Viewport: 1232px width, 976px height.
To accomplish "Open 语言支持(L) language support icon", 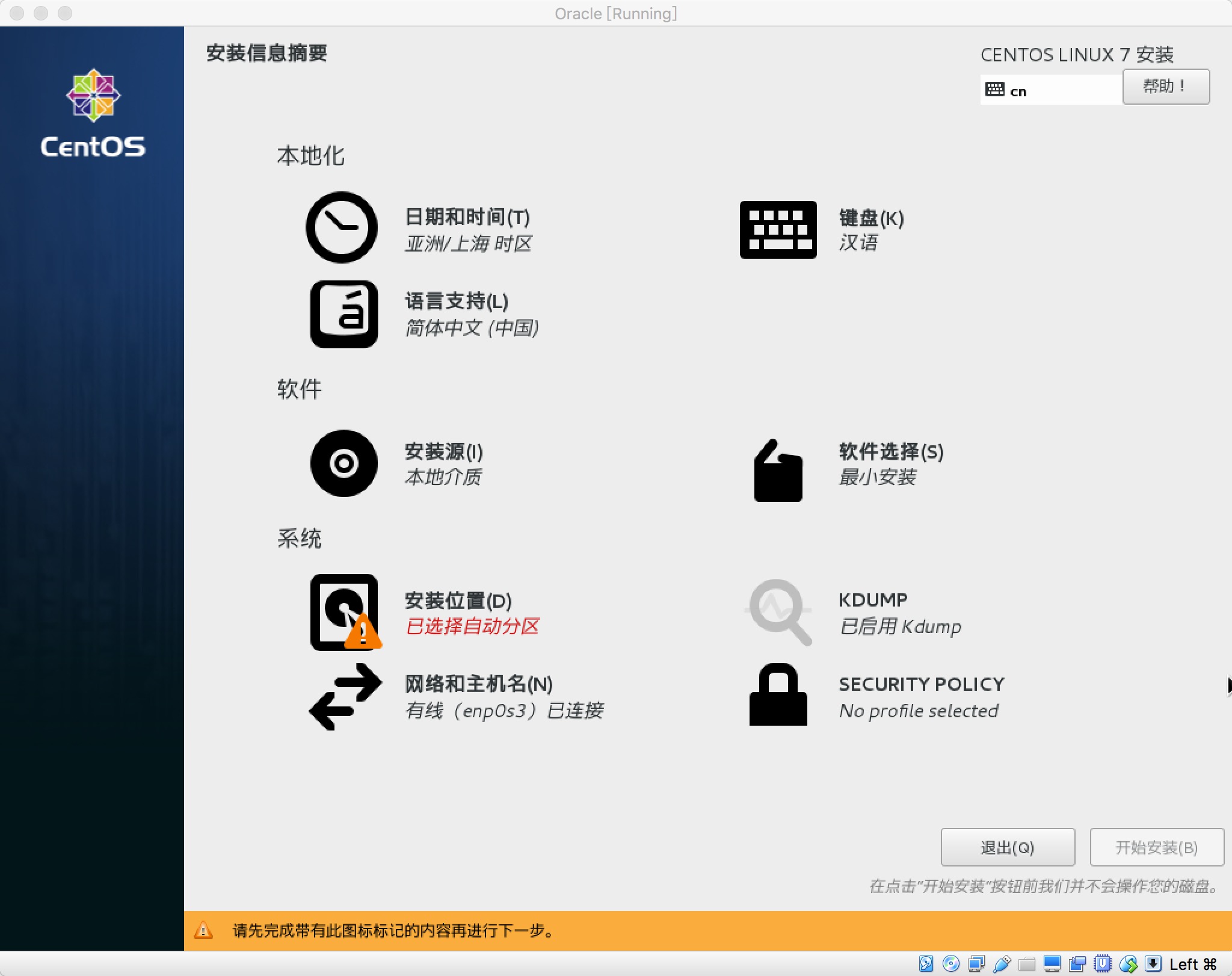I will tap(343, 314).
